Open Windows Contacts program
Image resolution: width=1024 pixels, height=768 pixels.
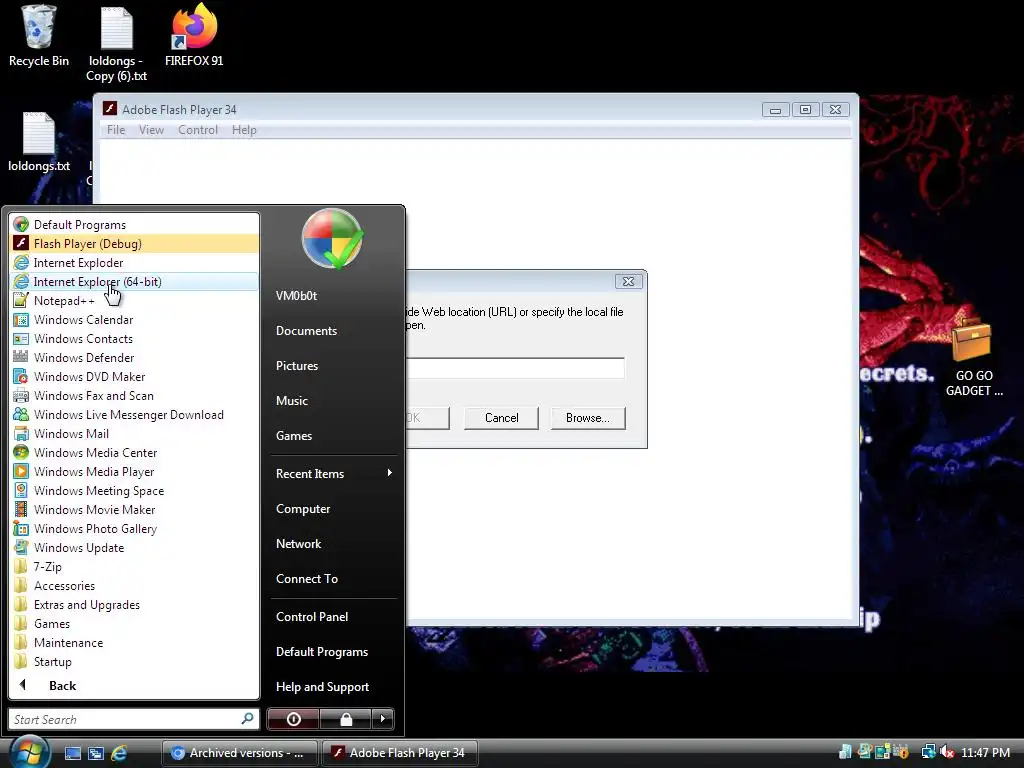(x=135, y=338)
